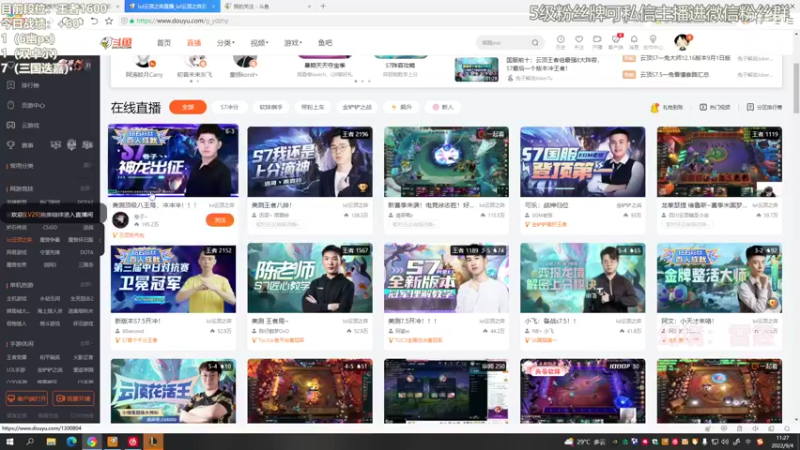Open 卫冕冠军 stream thumbnail

coord(173,278)
